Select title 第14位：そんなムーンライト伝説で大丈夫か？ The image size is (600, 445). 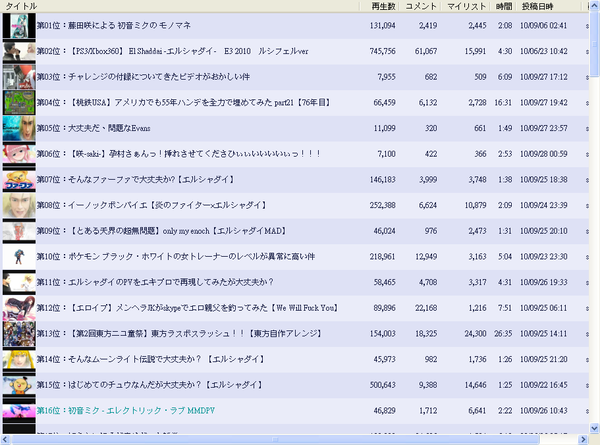150,359
